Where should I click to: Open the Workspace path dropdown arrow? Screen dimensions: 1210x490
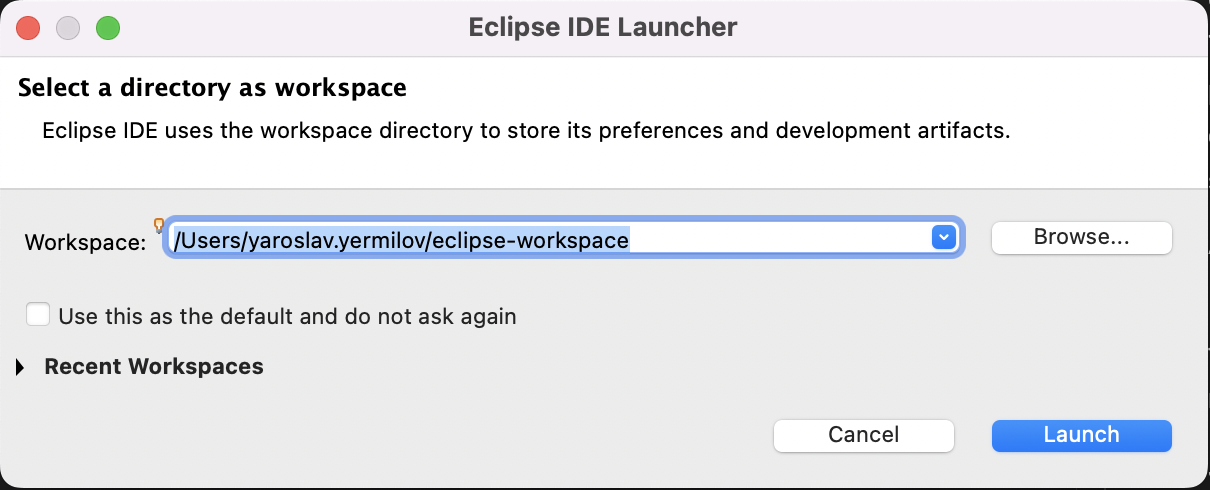coord(943,237)
